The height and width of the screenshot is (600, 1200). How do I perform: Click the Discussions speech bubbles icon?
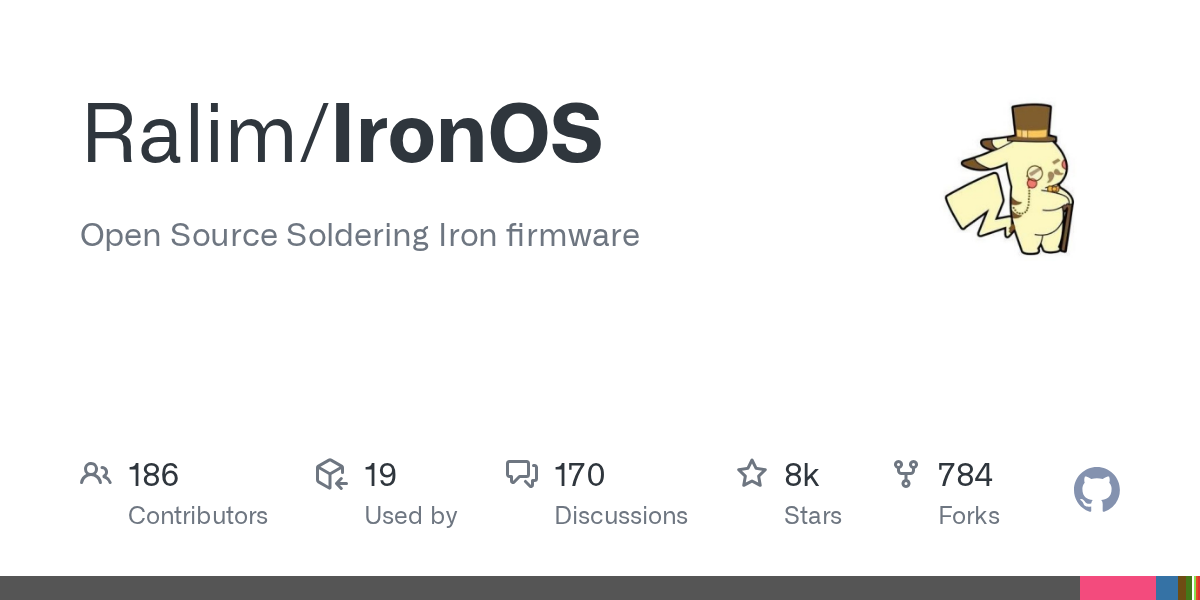point(522,474)
